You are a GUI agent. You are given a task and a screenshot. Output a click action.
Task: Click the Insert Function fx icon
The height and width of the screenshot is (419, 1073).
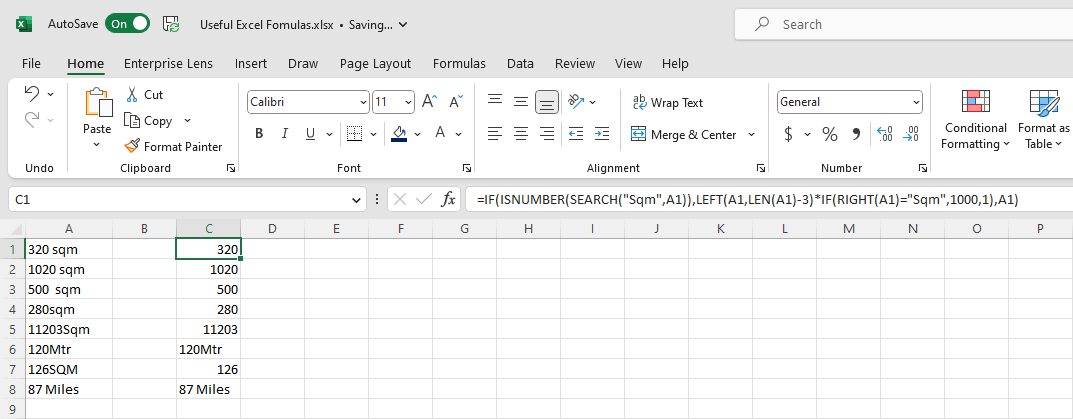coord(449,199)
